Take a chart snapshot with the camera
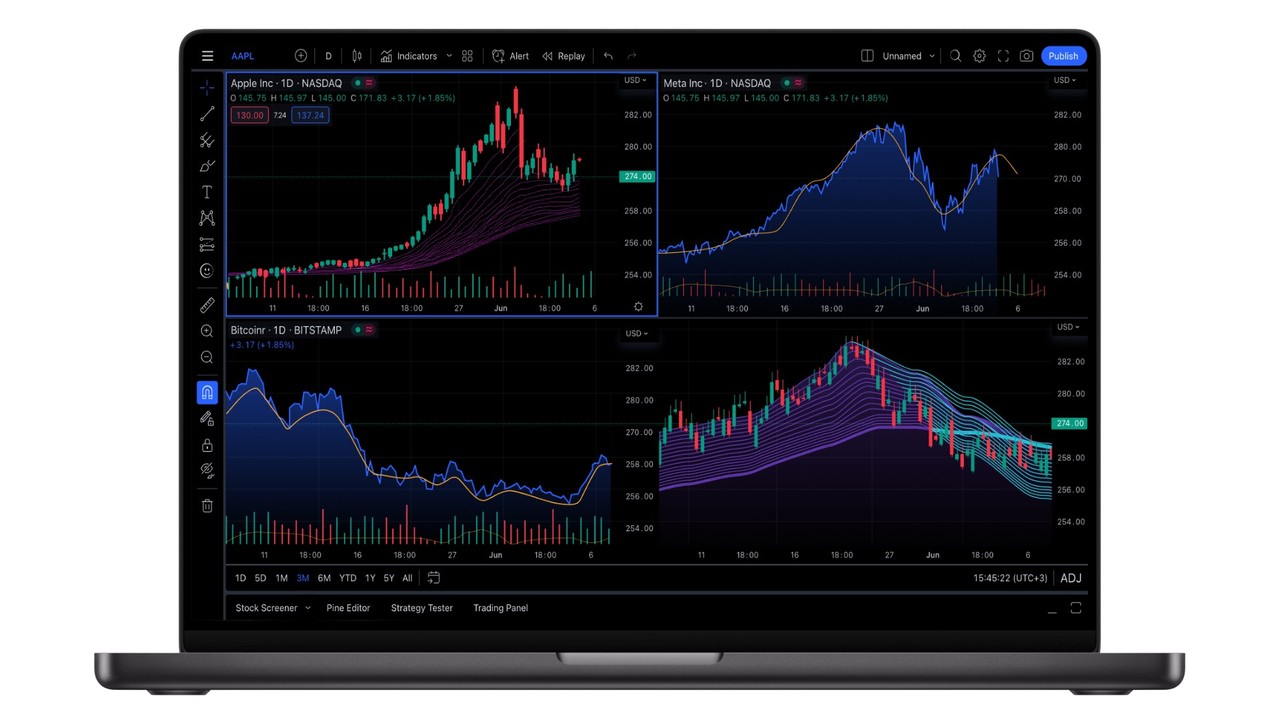Viewport: 1280px width, 720px height. (1026, 56)
